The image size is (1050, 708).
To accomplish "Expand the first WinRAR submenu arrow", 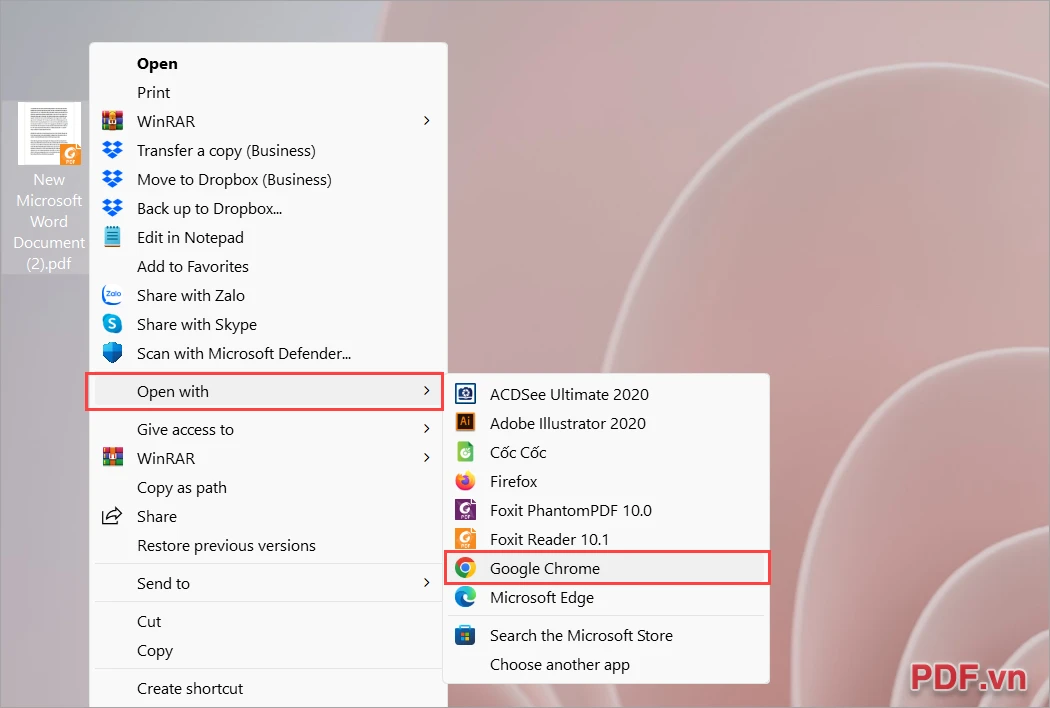I will [x=427, y=121].
